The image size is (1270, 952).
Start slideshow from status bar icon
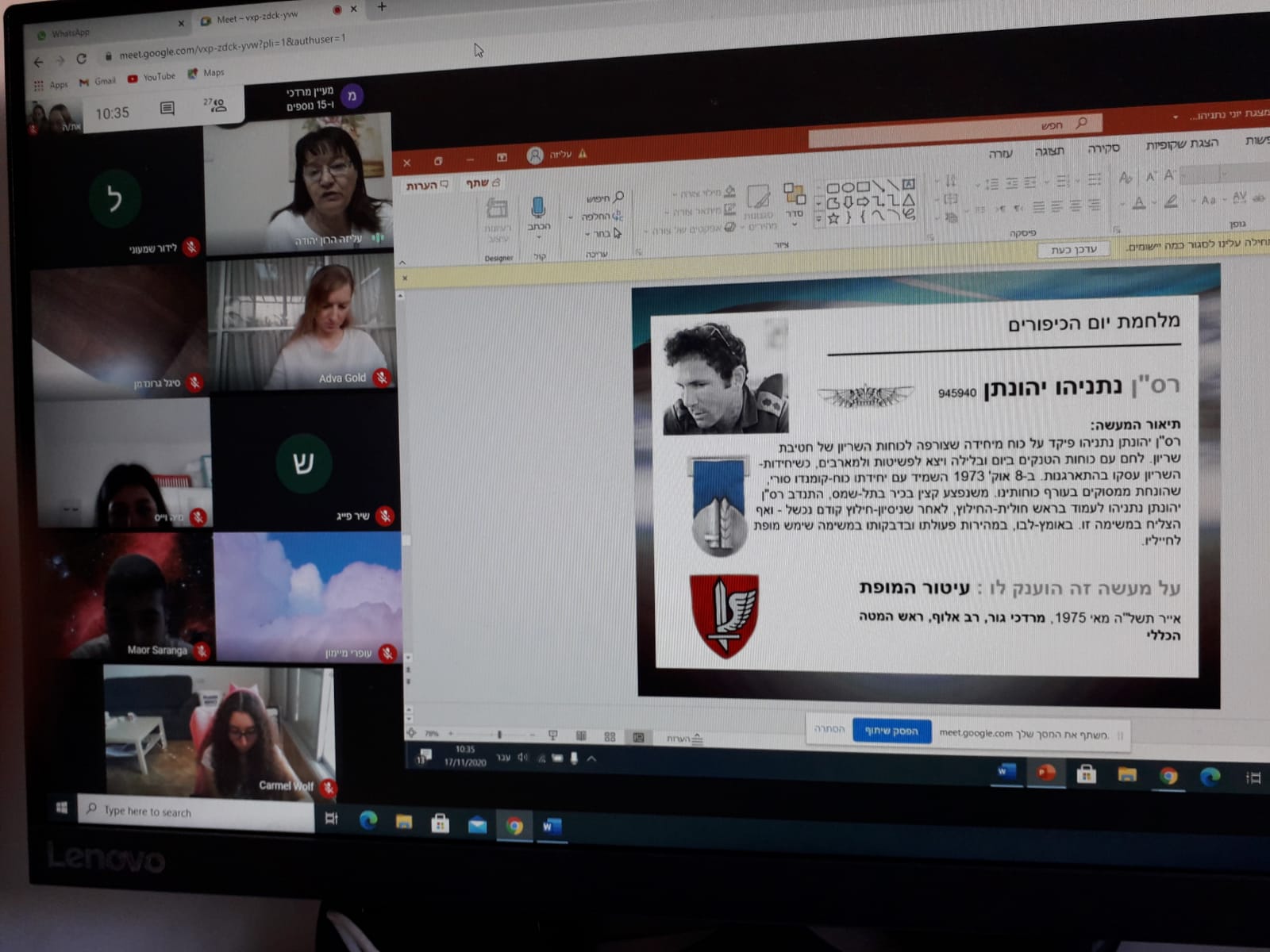pos(553,736)
